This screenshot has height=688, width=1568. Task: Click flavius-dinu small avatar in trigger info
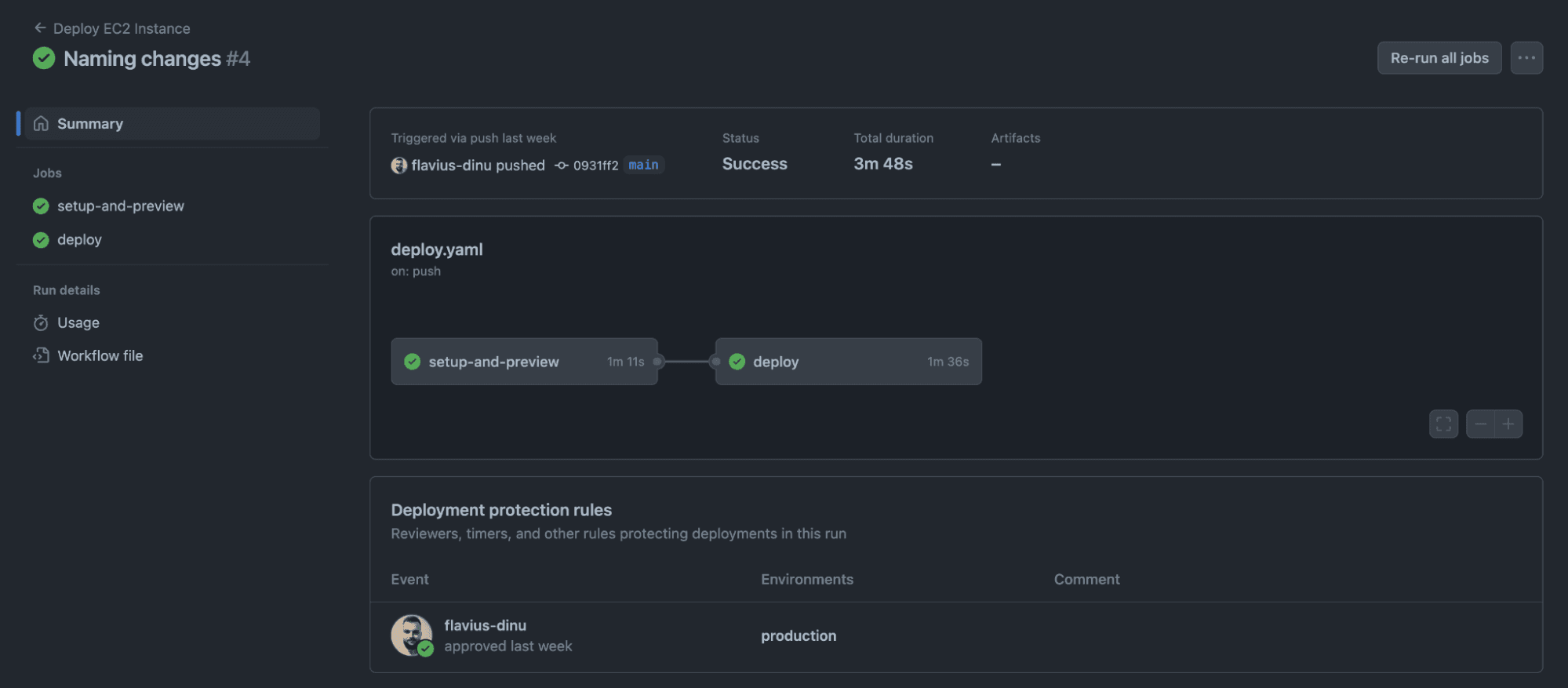pyautogui.click(x=399, y=166)
